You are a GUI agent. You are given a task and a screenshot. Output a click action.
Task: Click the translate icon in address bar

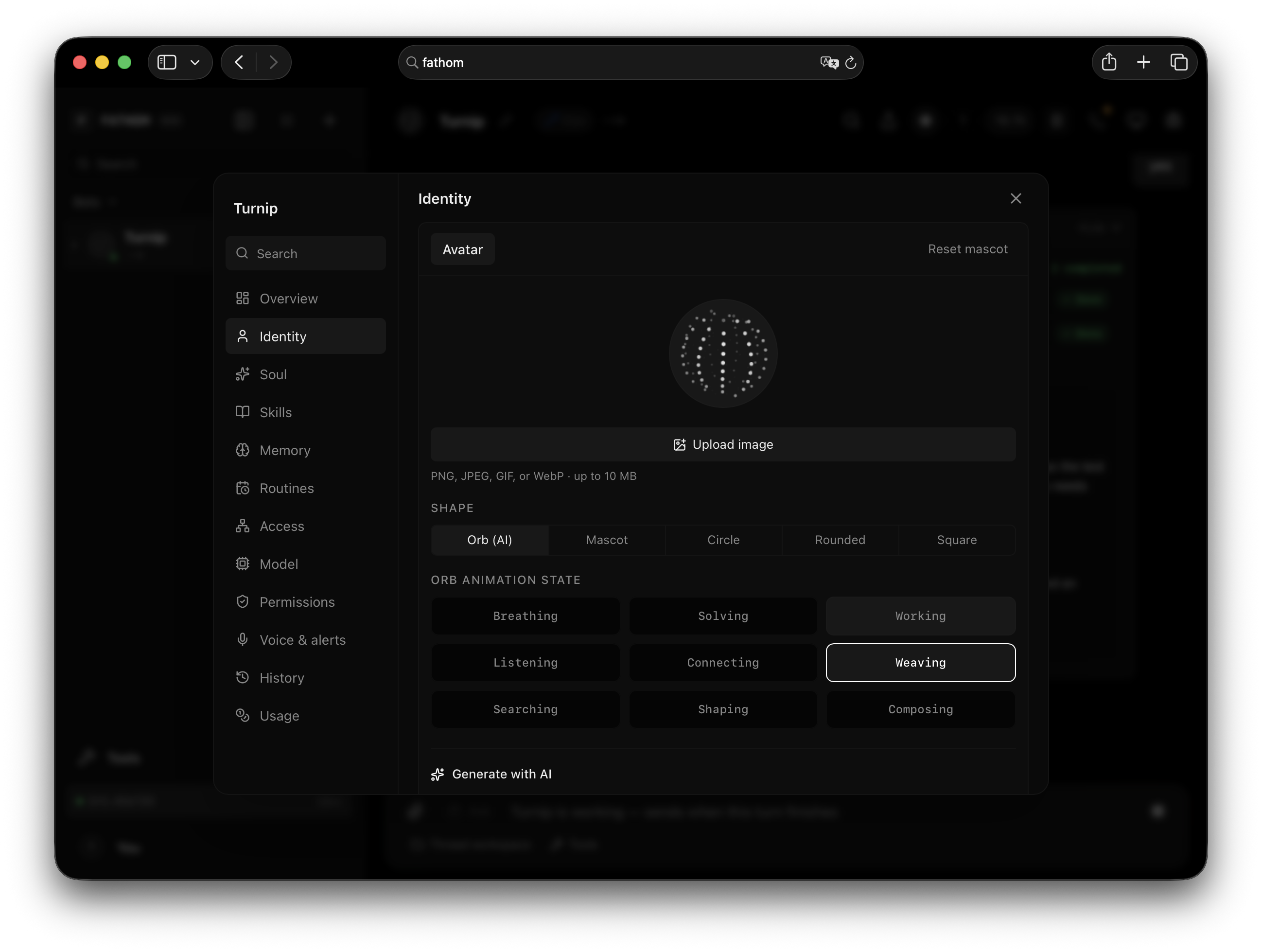(829, 62)
